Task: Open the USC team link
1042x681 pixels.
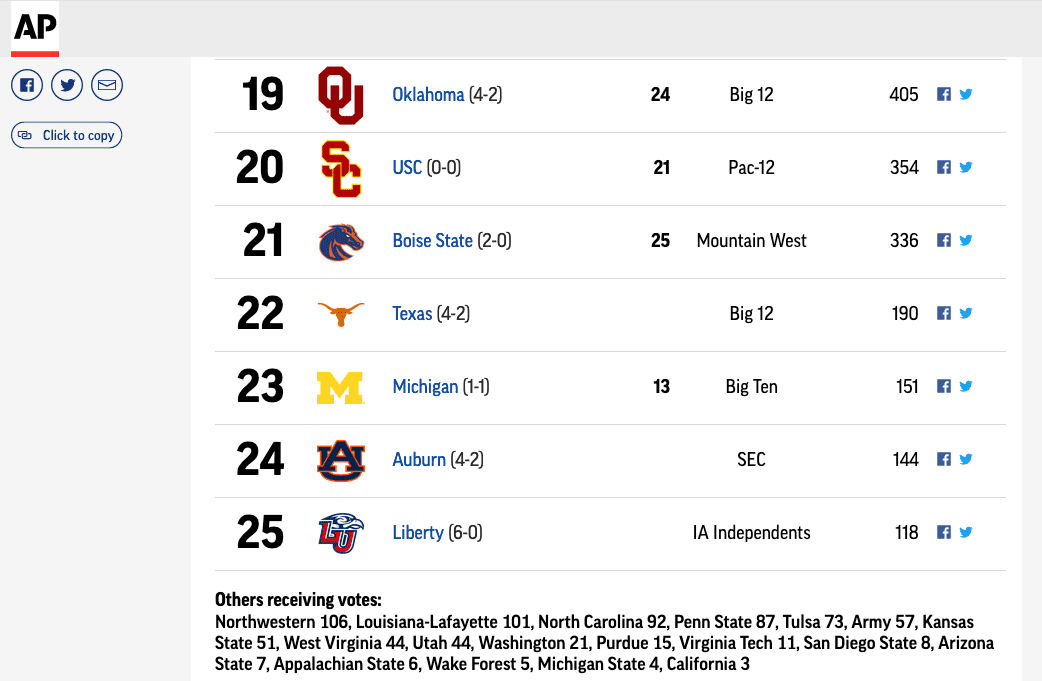Action: tap(407, 167)
